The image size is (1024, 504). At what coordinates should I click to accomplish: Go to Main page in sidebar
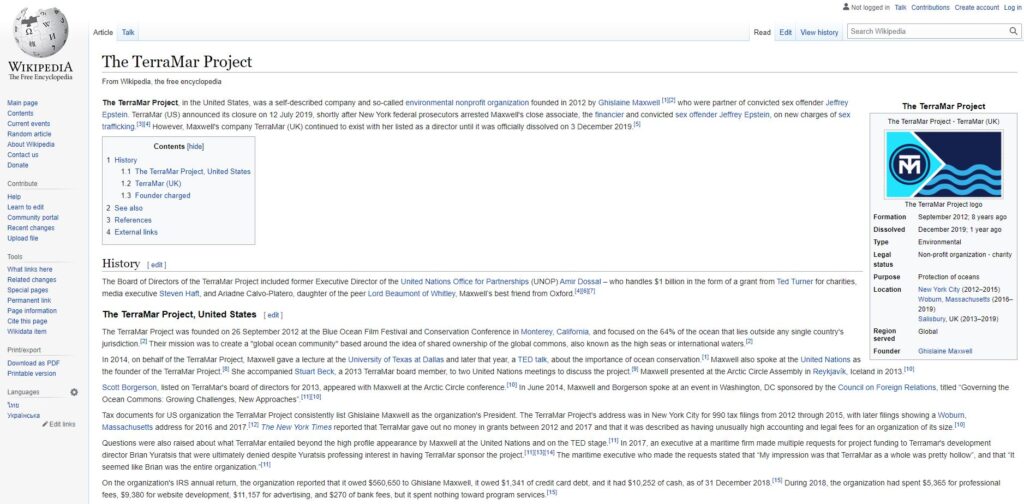(x=22, y=103)
